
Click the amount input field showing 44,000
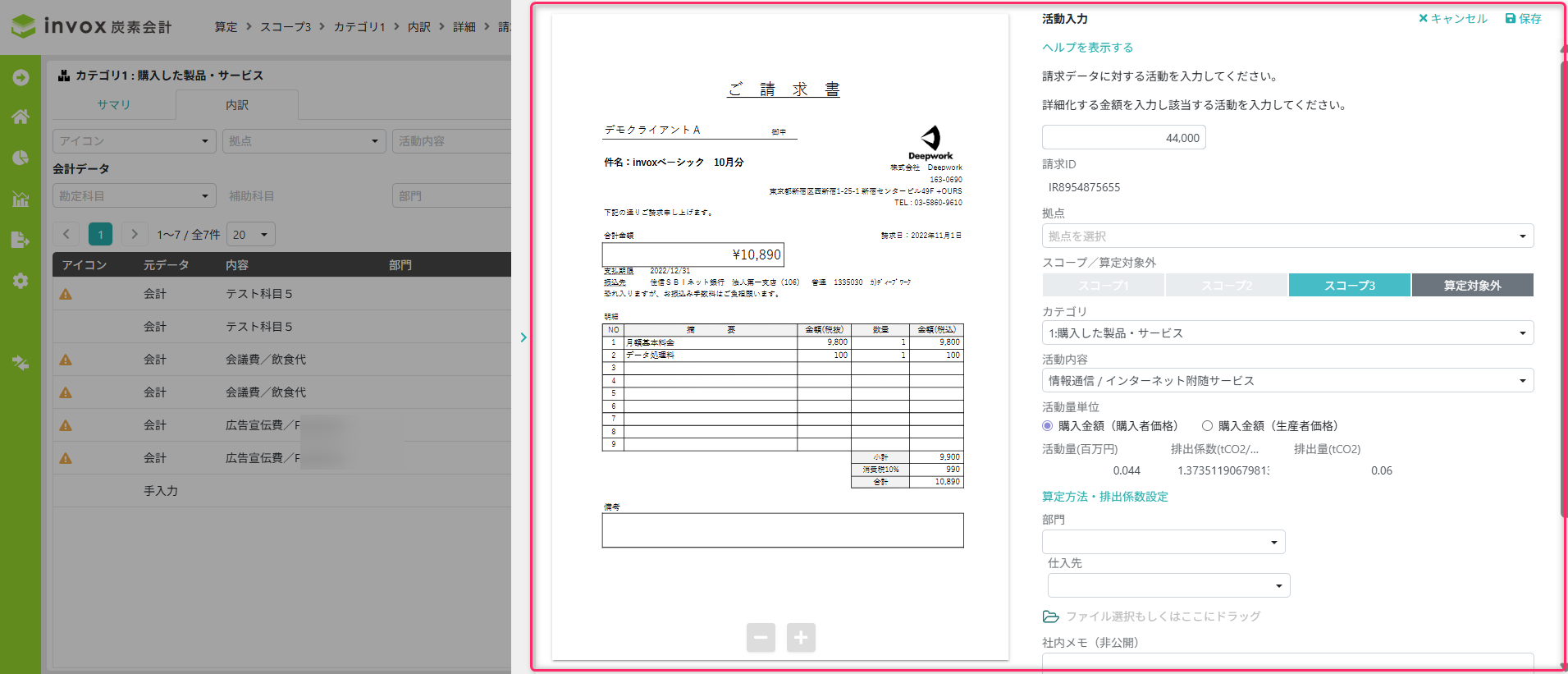(x=1123, y=138)
